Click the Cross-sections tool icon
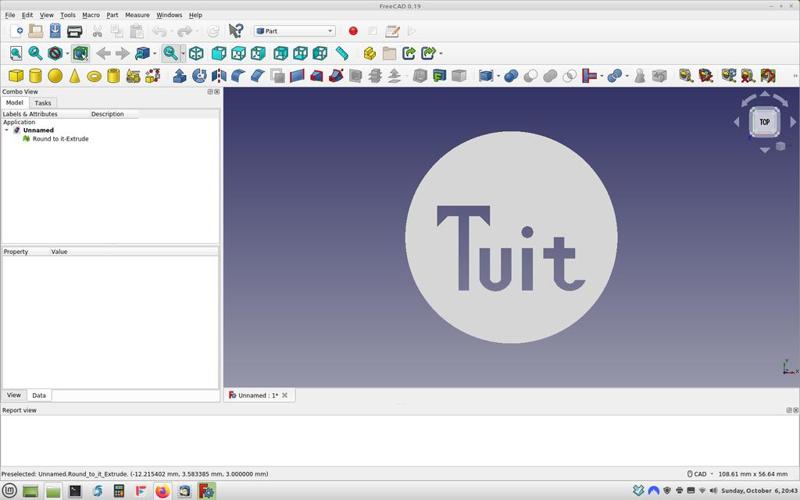The image size is (800, 500). pyautogui.click(x=375, y=76)
